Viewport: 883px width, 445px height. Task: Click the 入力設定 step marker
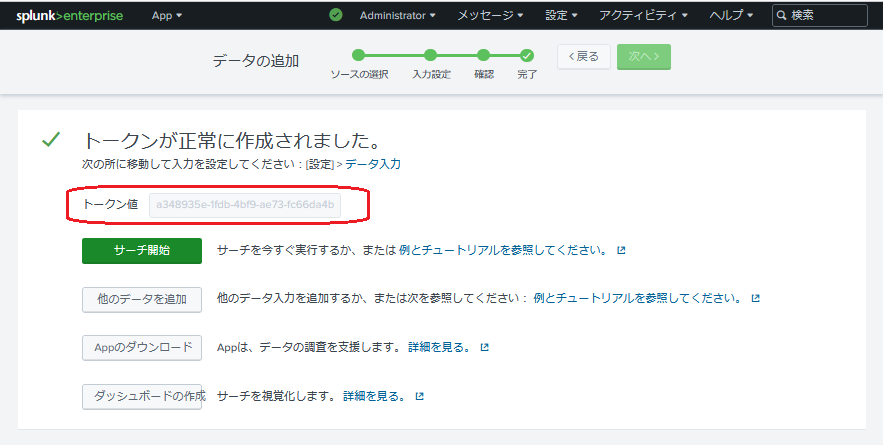pos(431,55)
